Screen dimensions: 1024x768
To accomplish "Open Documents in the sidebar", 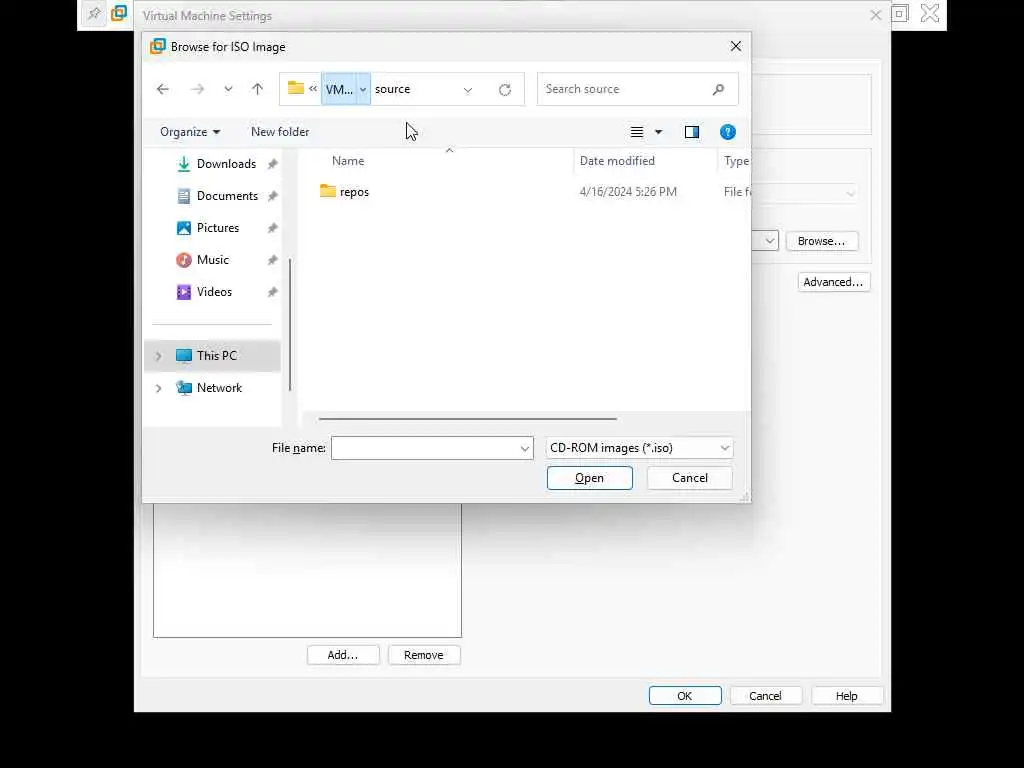I will click(227, 196).
